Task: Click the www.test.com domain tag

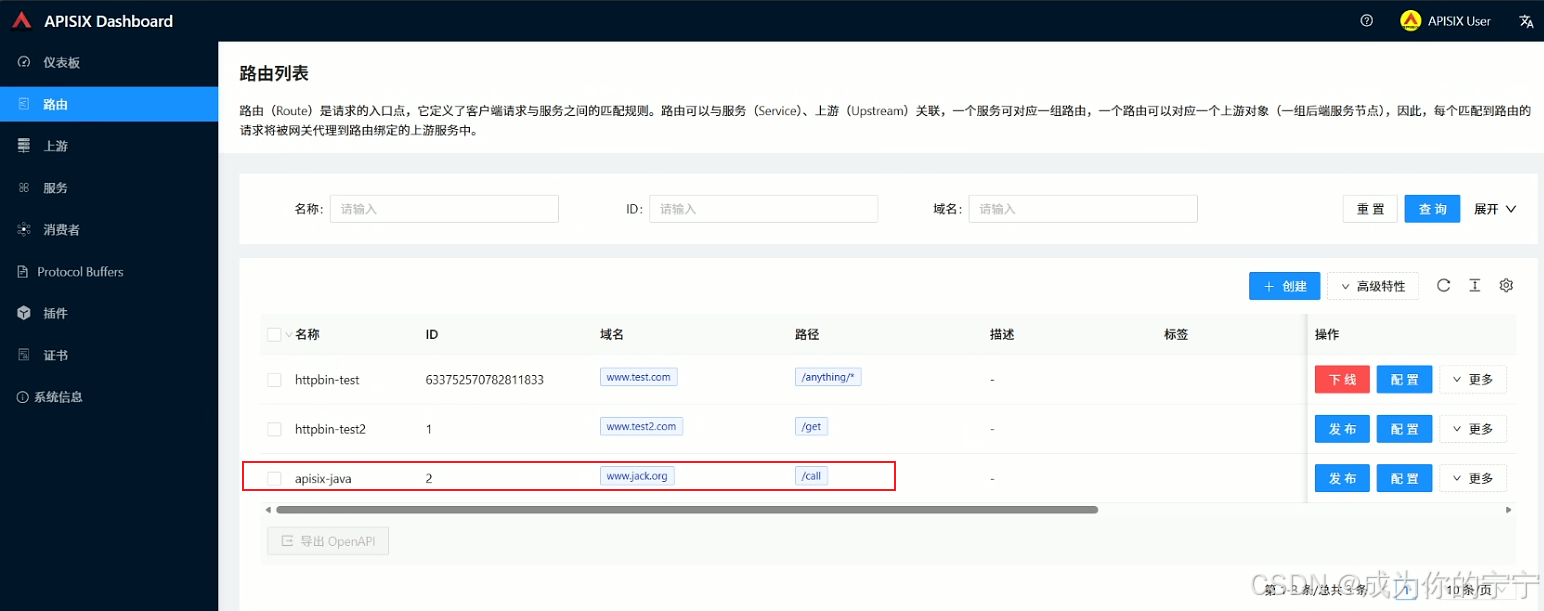Action: click(638, 377)
